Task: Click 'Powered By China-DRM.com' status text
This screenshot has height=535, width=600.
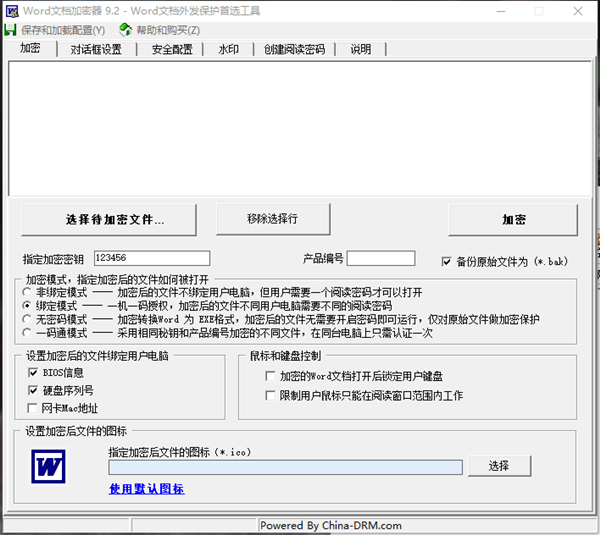Action: click(x=331, y=525)
